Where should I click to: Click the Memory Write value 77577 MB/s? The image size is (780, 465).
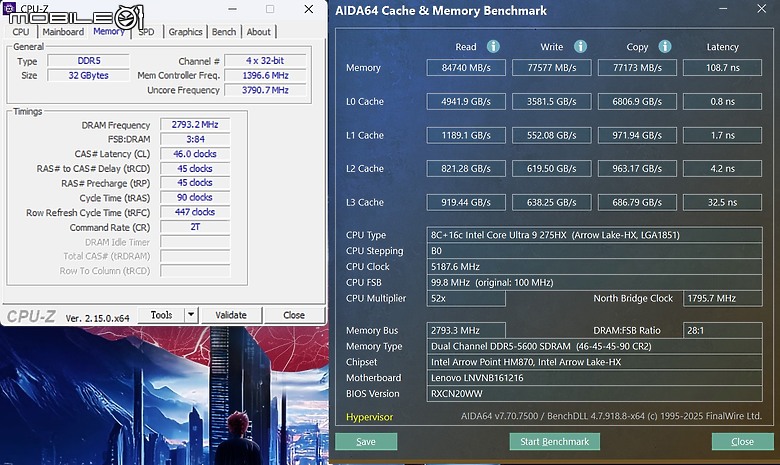[552, 68]
